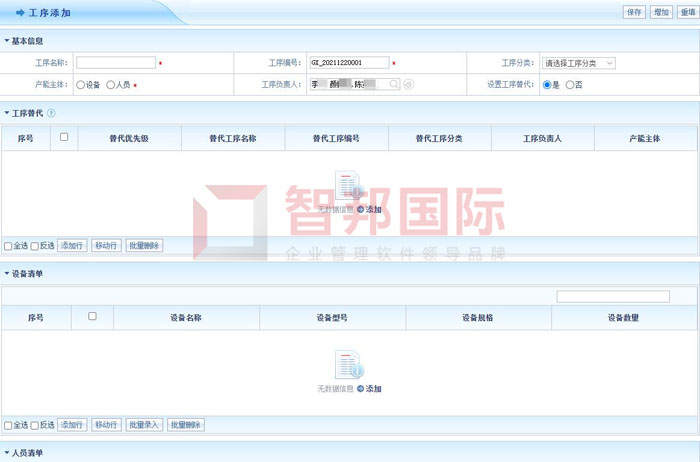This screenshot has width=700, height=462.
Task: Click the help icon next to 工序替代
Action: click(x=51, y=114)
